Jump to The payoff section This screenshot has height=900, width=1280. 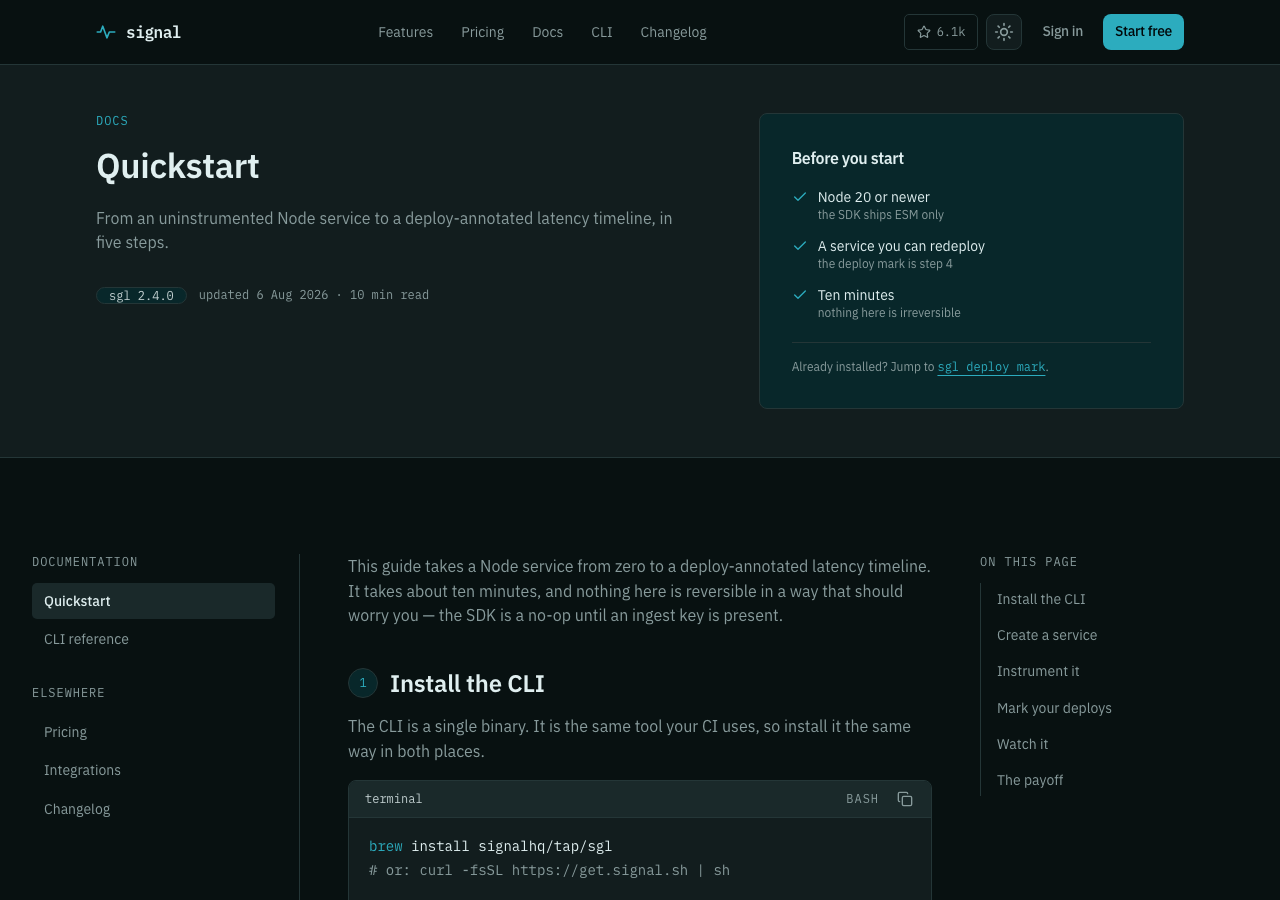click(x=1030, y=780)
